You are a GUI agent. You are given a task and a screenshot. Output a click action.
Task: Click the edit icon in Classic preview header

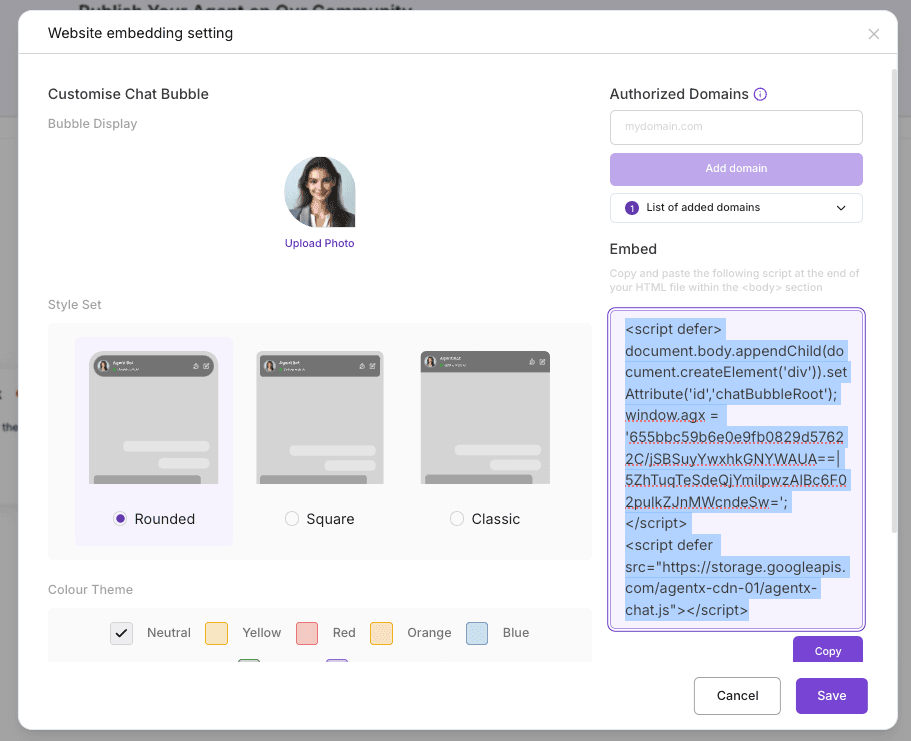(542, 361)
